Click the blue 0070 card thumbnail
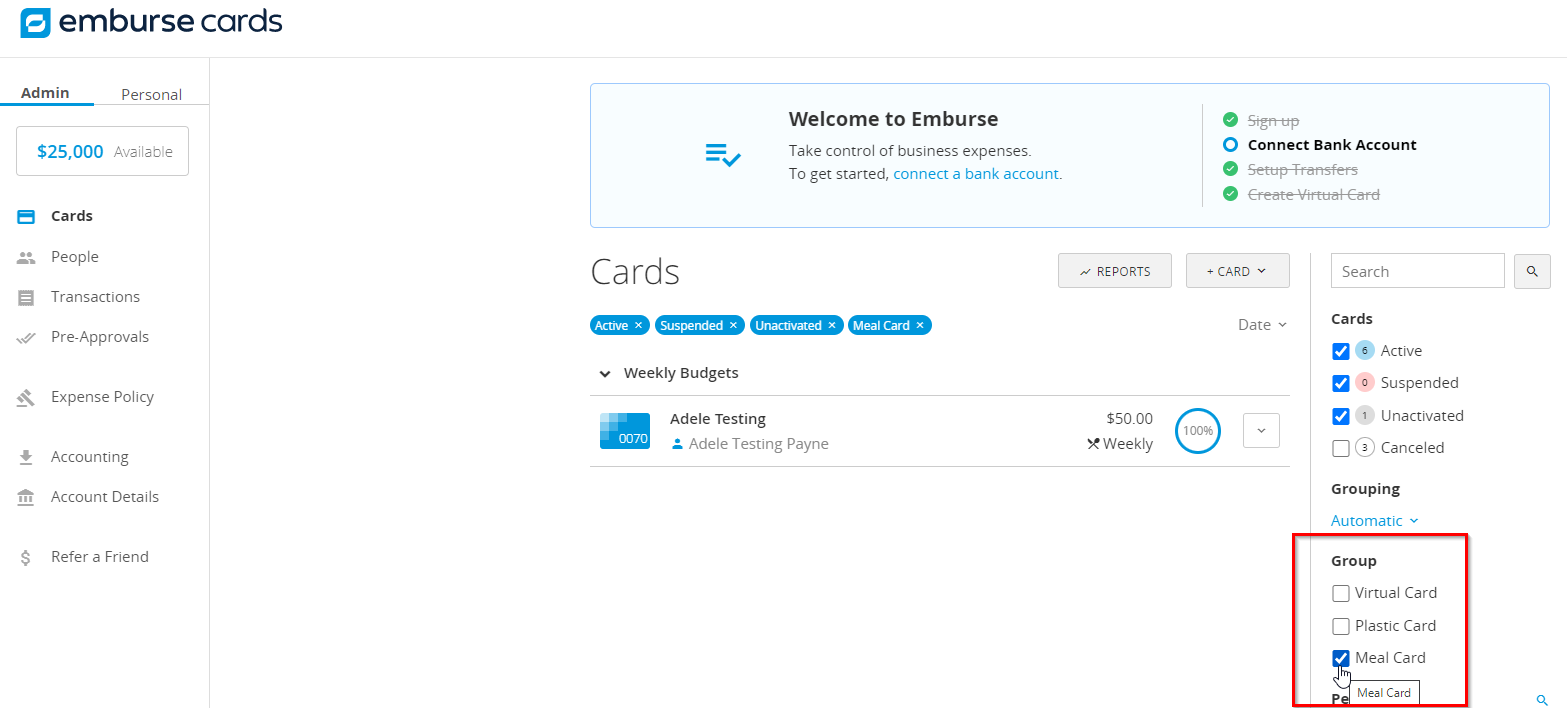 click(x=625, y=431)
